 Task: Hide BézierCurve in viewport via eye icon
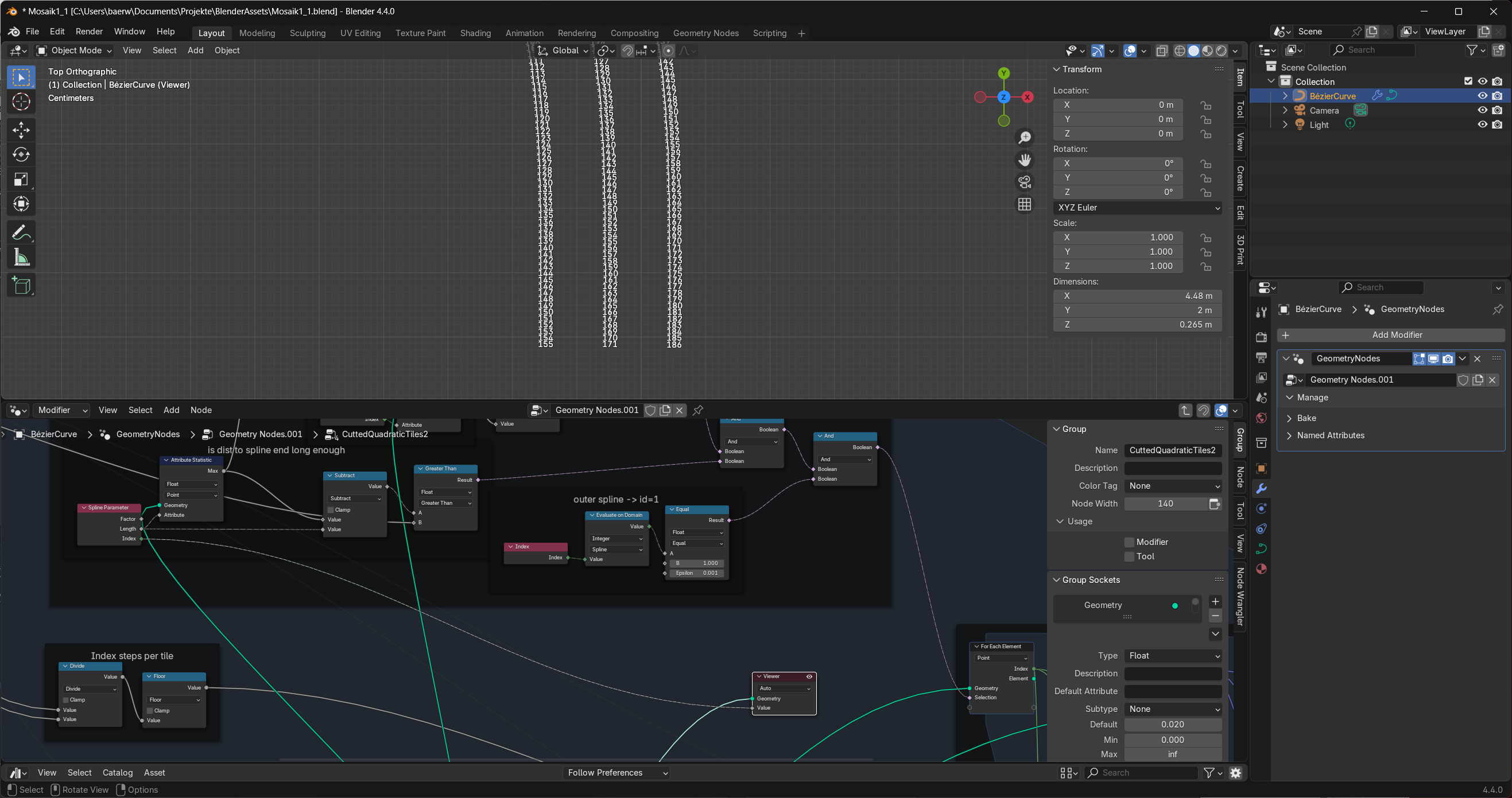click(1482, 96)
